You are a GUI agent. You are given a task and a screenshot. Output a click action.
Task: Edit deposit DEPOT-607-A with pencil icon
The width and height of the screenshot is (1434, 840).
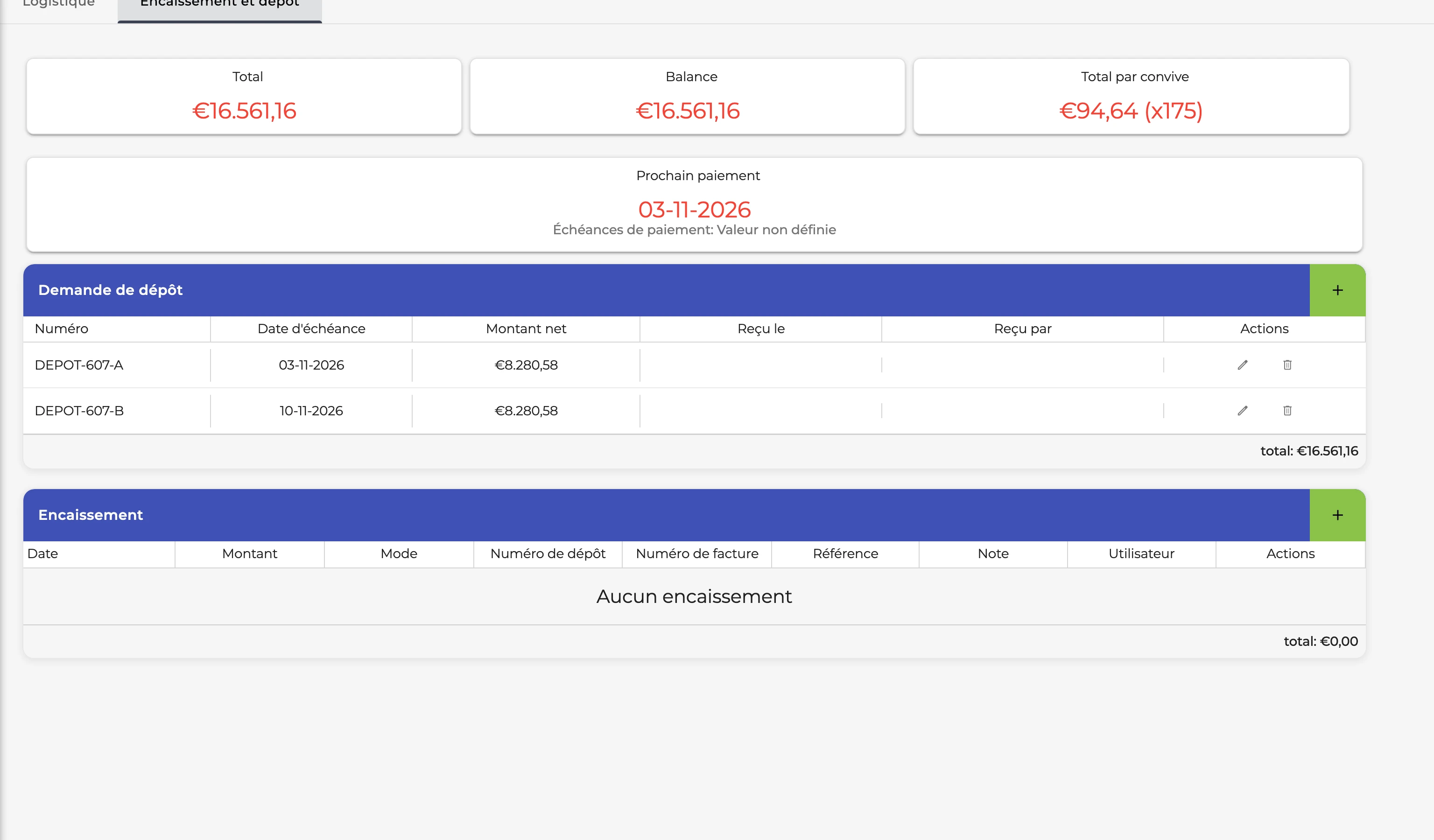(x=1242, y=364)
